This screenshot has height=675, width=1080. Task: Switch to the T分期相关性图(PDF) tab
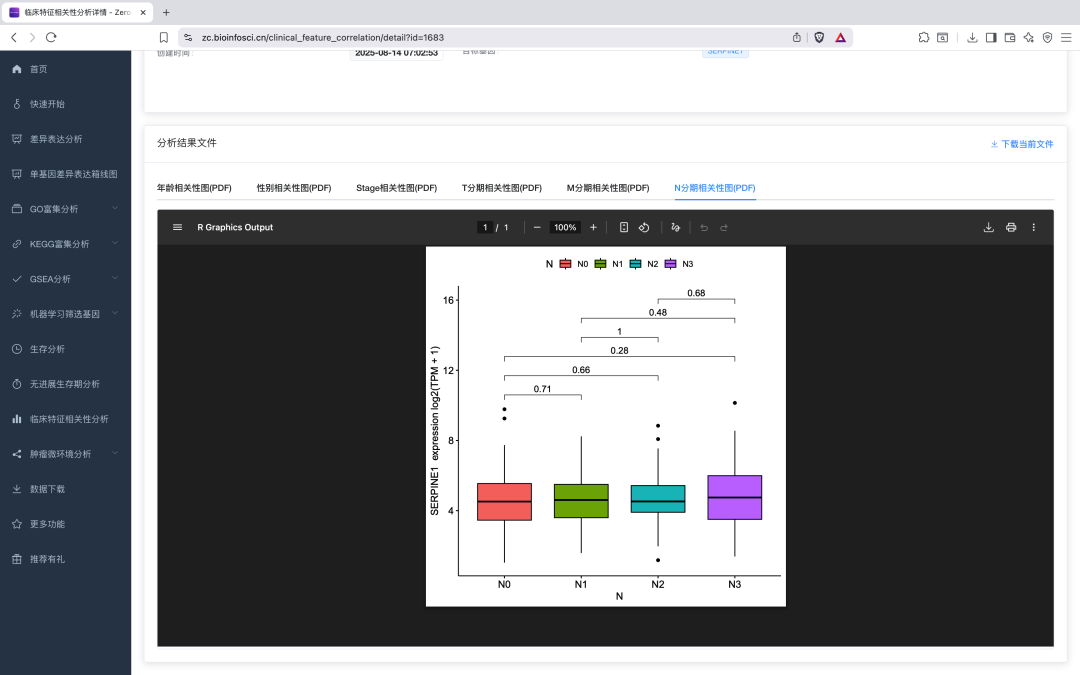pos(501,188)
